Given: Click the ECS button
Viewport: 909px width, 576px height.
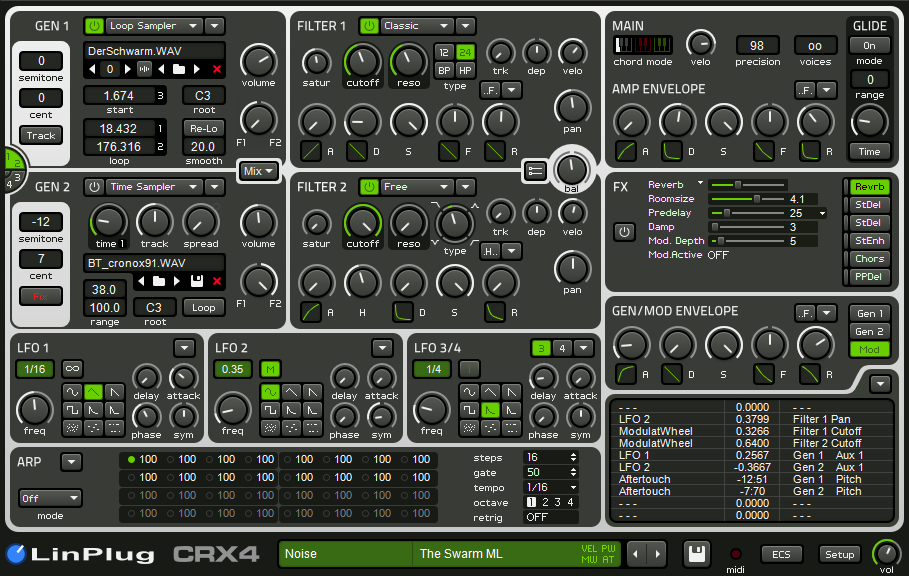Looking at the screenshot, I should point(781,555).
